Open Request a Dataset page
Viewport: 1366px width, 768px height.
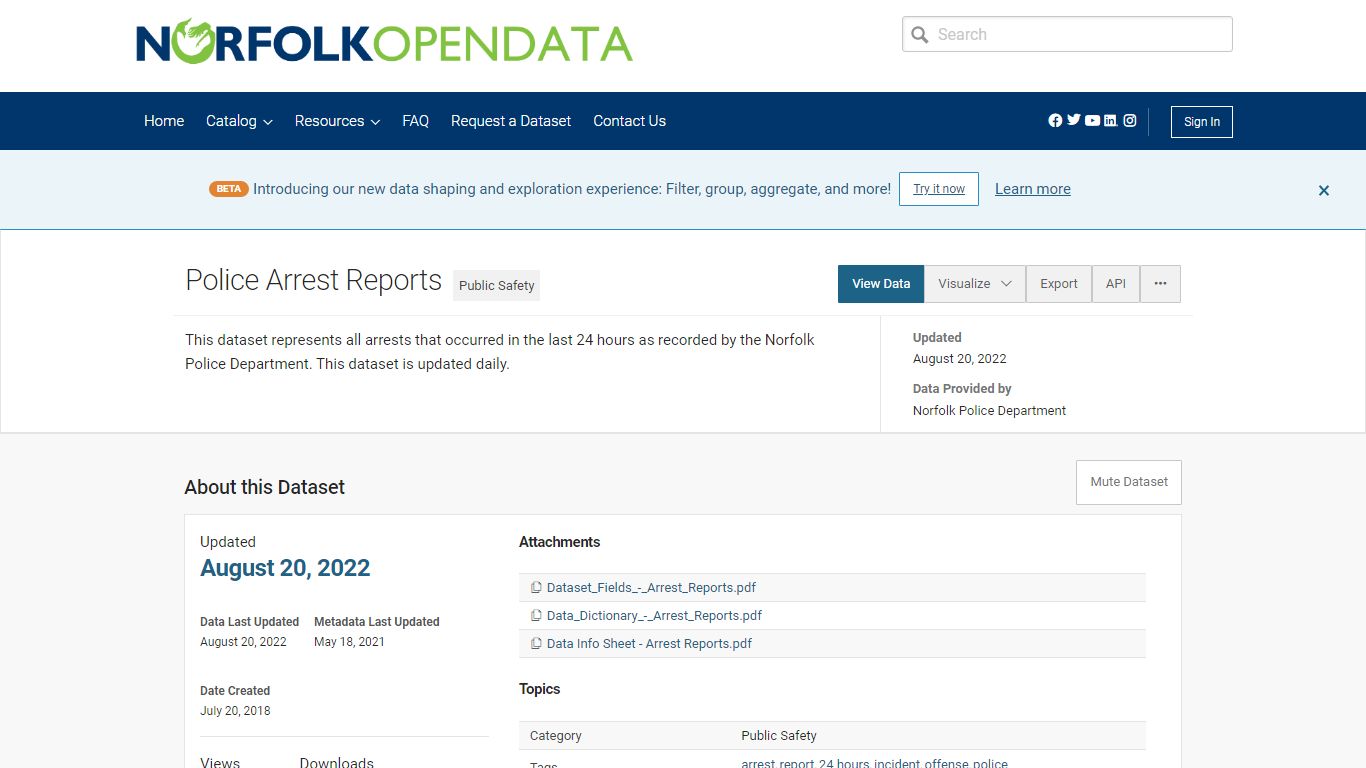click(x=511, y=121)
